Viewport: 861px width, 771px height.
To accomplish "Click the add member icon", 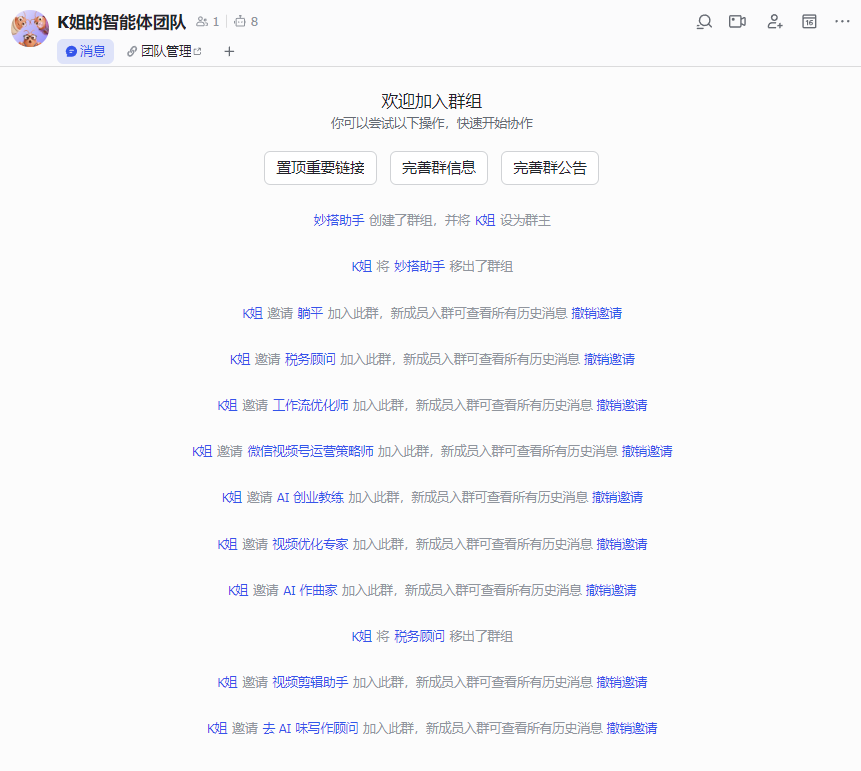I will point(775,21).
